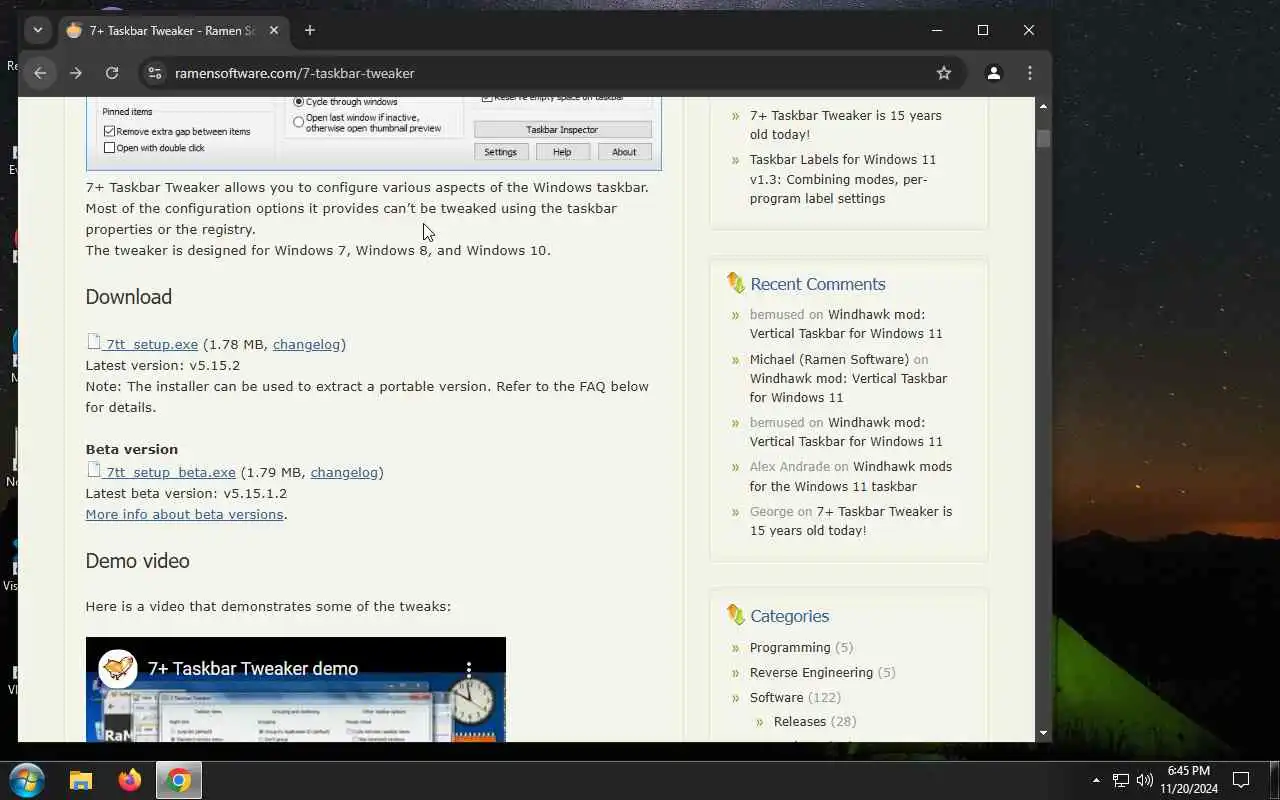Open Taskbar Labels for Windows 11 v1.3 post
The height and width of the screenshot is (800, 1280).
click(x=843, y=179)
